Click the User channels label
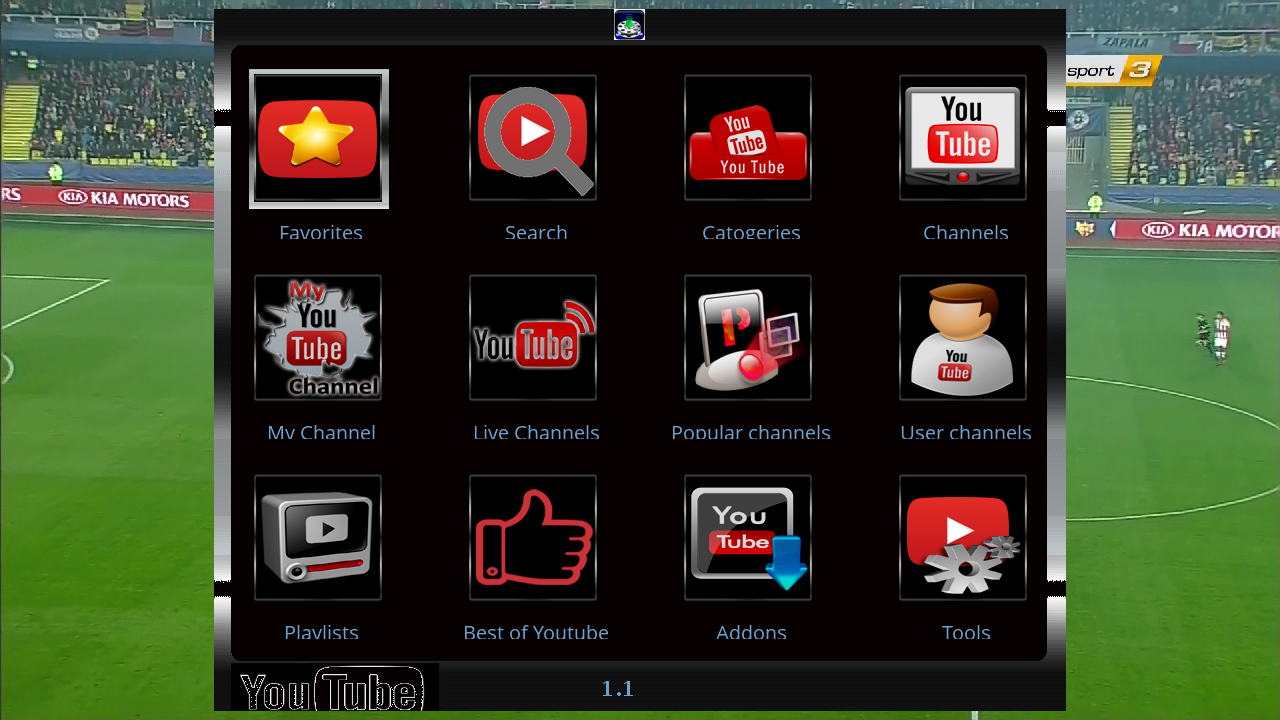This screenshot has width=1280, height=720. (x=966, y=432)
